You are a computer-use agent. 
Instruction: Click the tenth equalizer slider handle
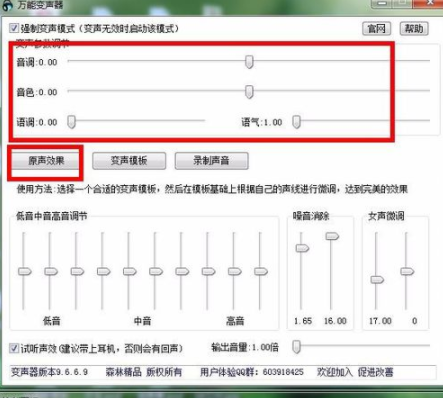pos(261,271)
